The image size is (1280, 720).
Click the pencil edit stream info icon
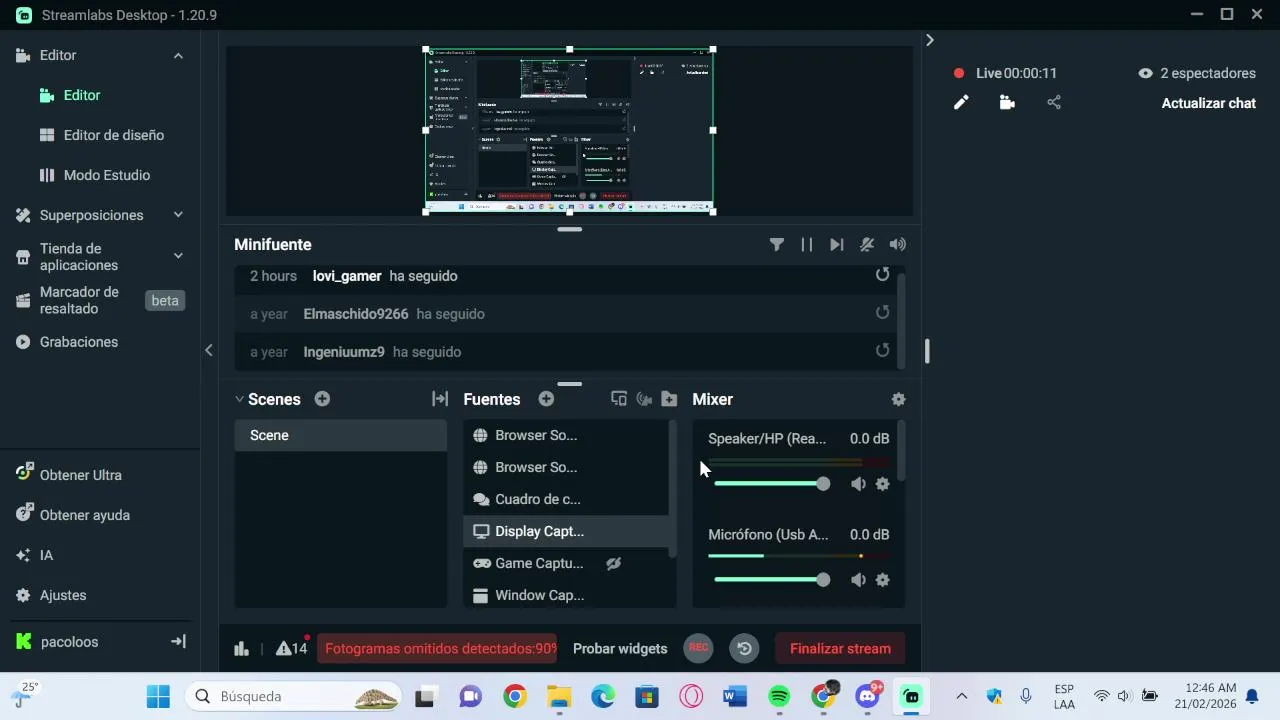pos(961,103)
